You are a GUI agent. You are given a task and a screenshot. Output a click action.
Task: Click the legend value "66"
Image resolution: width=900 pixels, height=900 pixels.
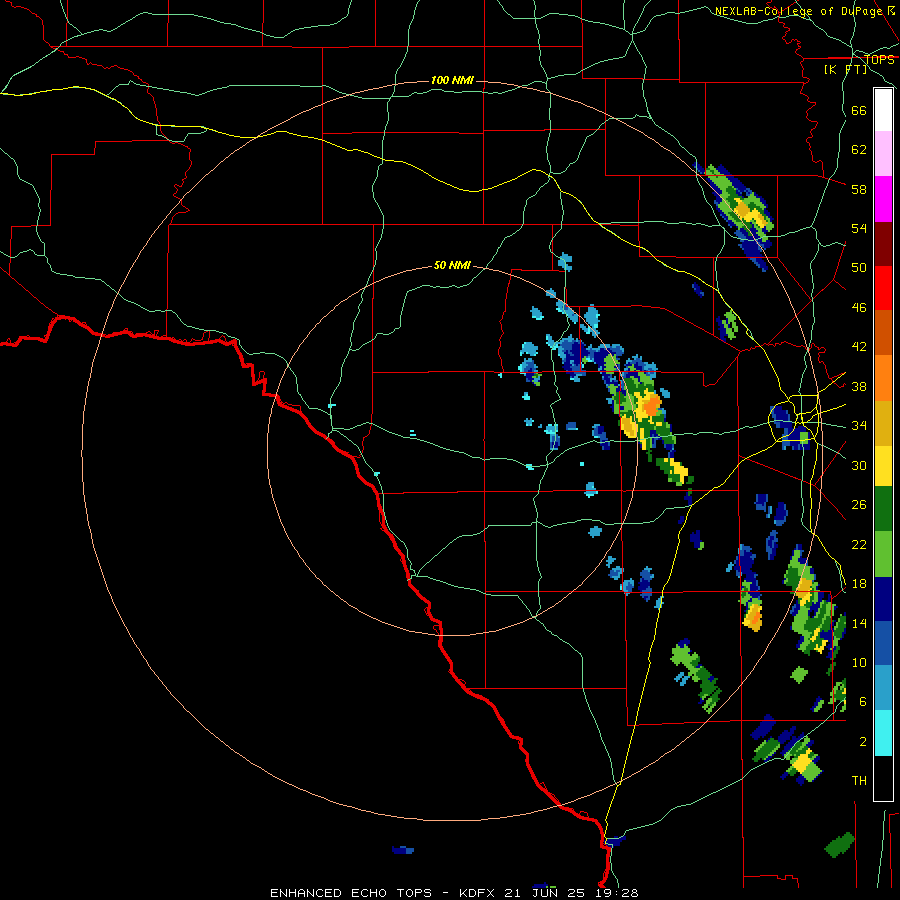pyautogui.click(x=859, y=110)
